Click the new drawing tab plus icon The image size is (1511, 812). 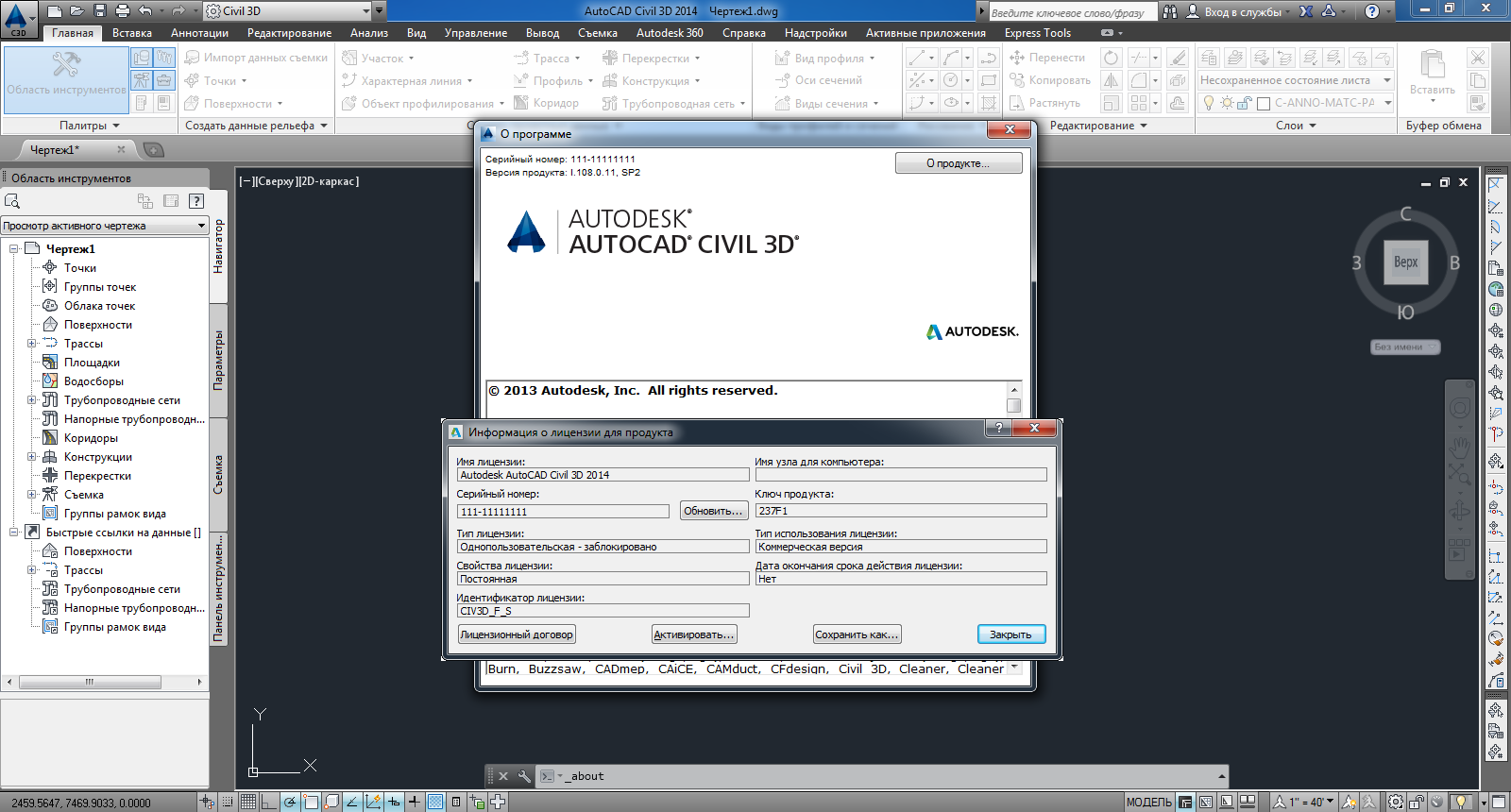[153, 149]
